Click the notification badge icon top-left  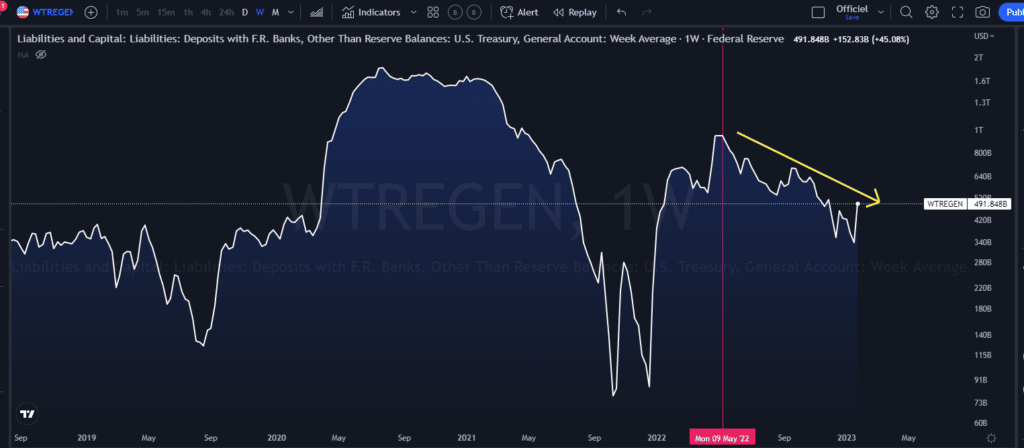click(x=2, y=5)
